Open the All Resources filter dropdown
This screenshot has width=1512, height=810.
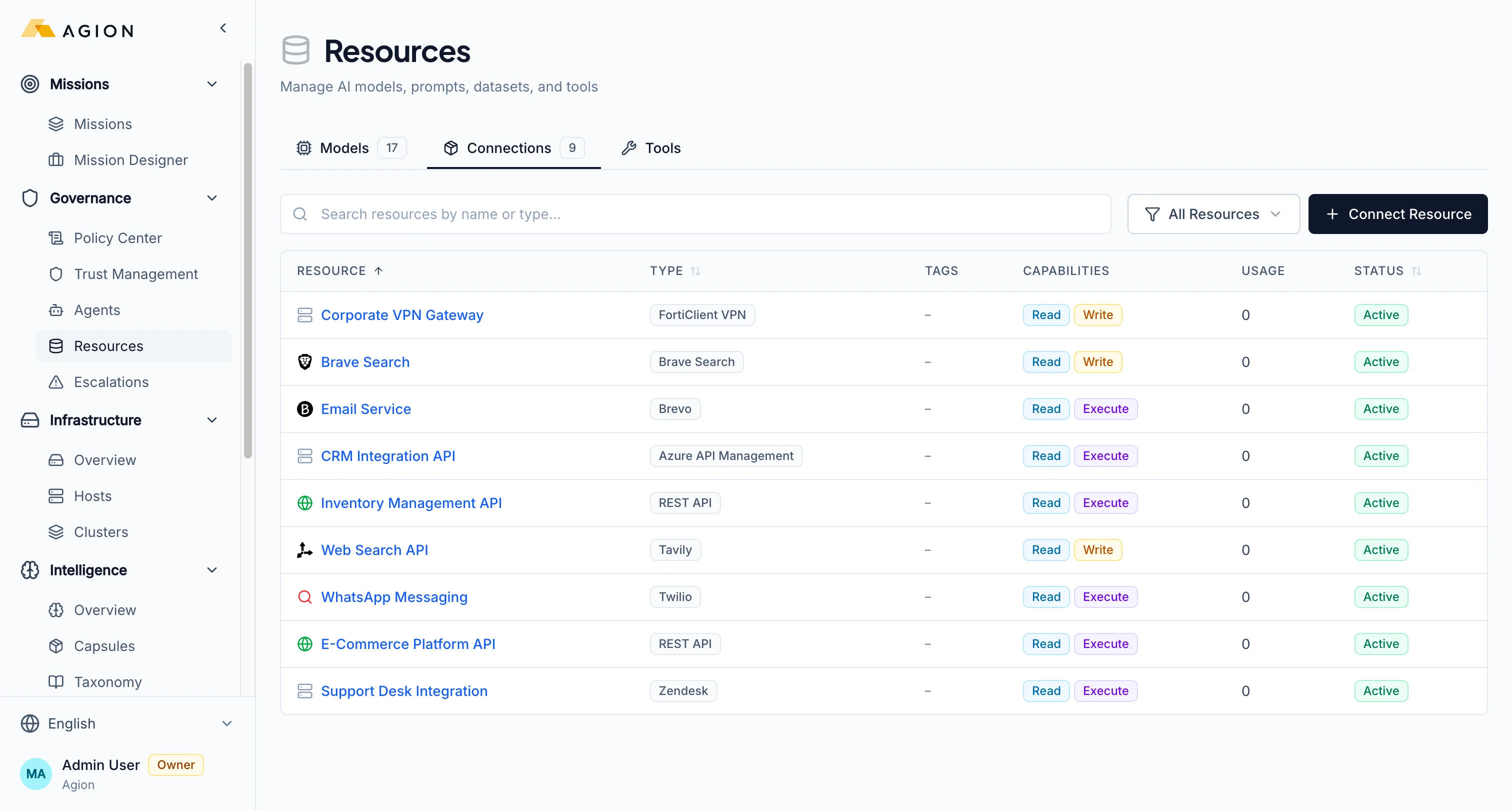tap(1213, 213)
